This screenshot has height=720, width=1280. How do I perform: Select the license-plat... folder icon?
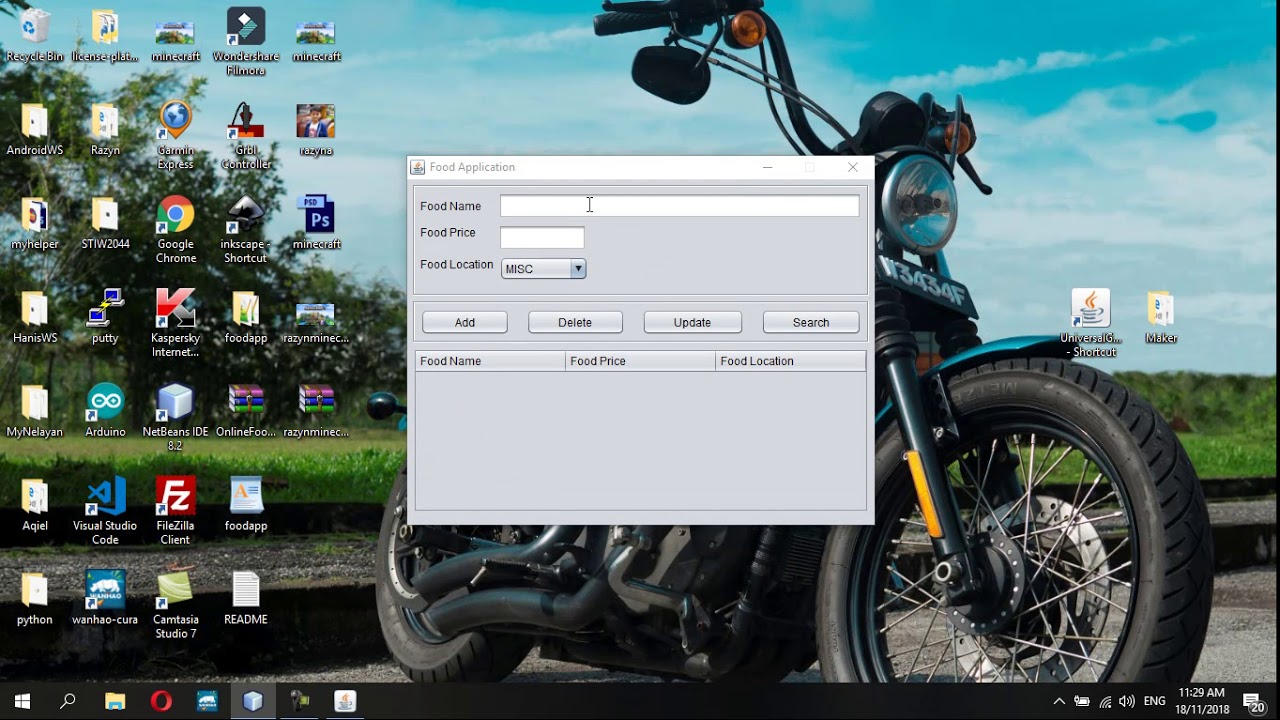(105, 36)
